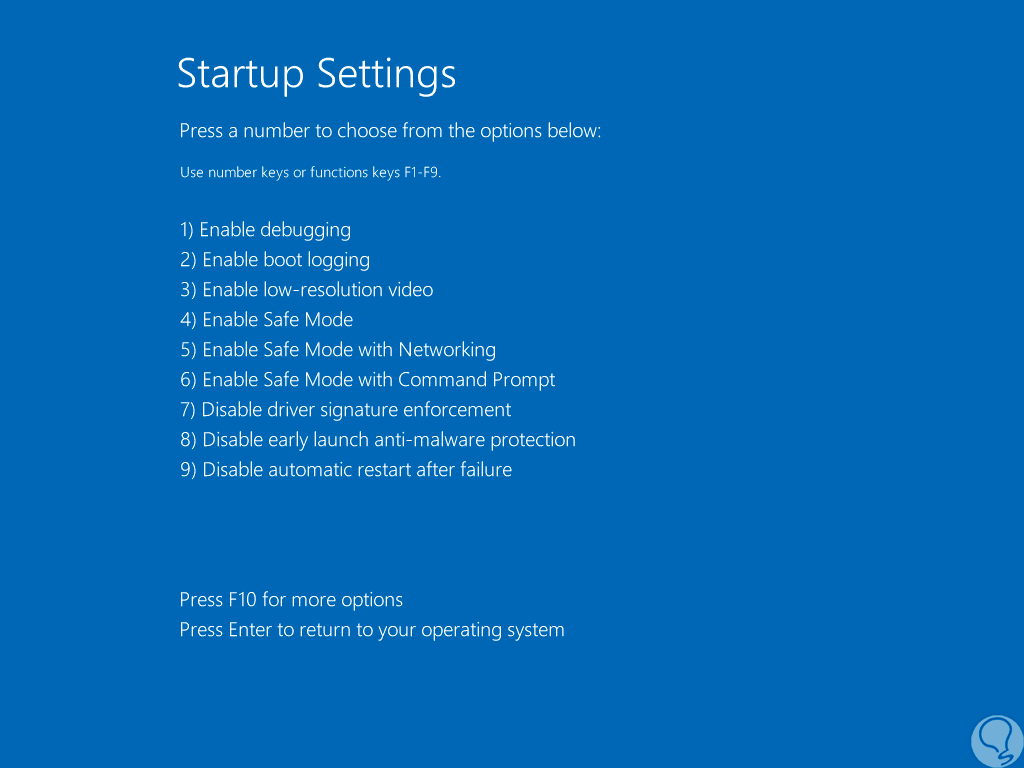Viewport: 1024px width, 768px height.
Task: Click the word Startup in the heading
Action: (241, 75)
